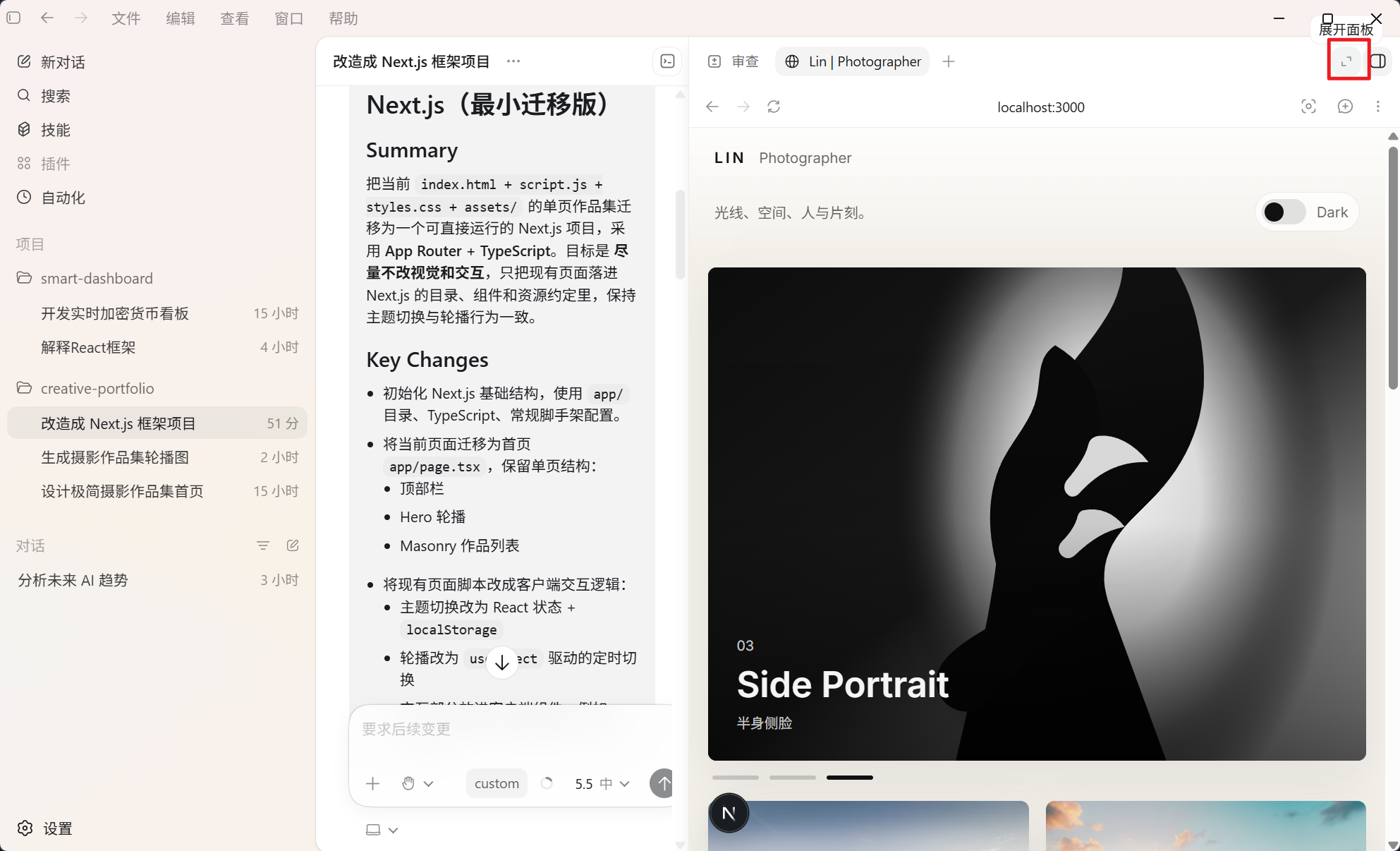The height and width of the screenshot is (851, 1400).
Task: Add an attachment with the plus icon
Action: [x=373, y=783]
